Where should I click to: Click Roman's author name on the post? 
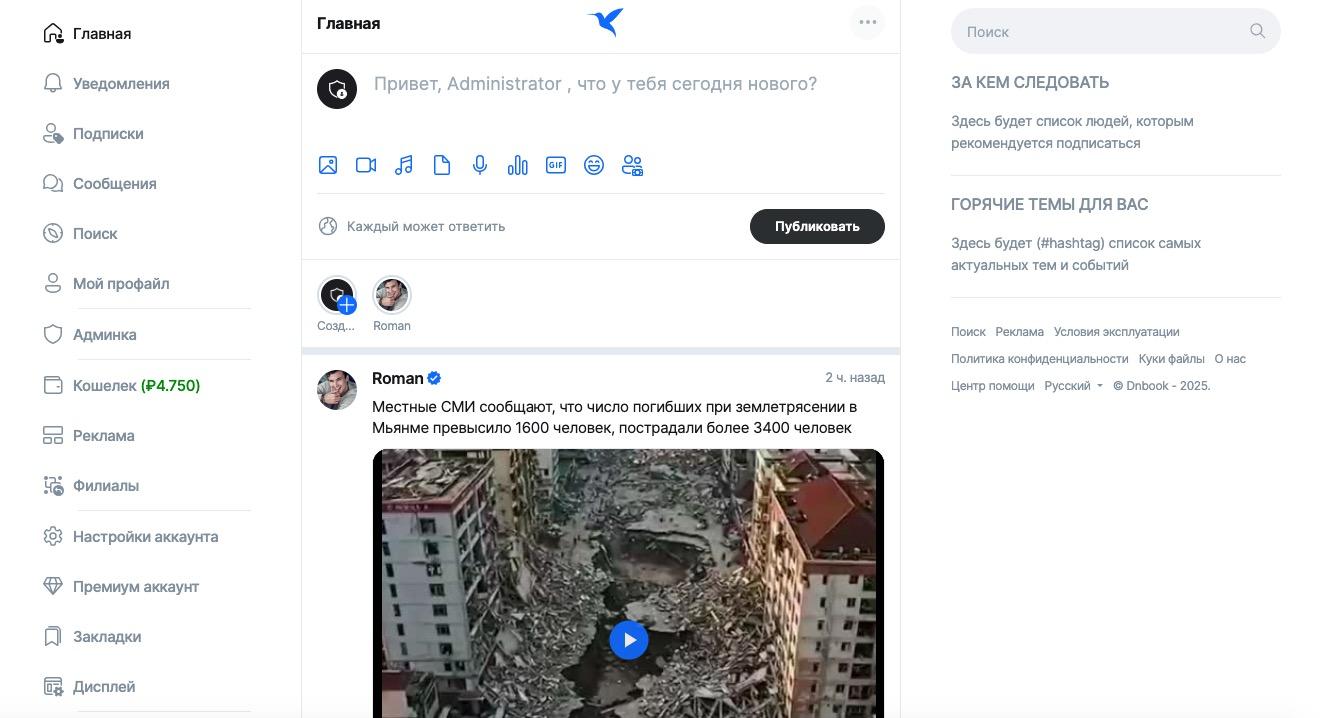397,378
